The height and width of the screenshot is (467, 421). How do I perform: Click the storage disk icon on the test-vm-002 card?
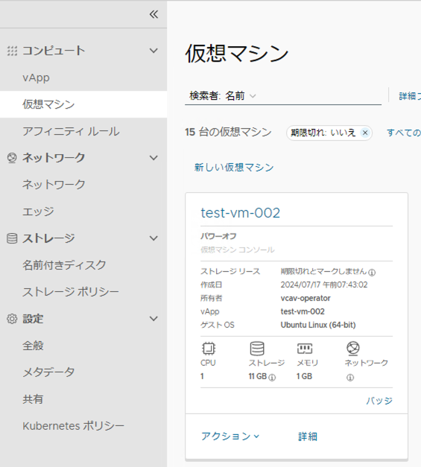tap(257, 349)
